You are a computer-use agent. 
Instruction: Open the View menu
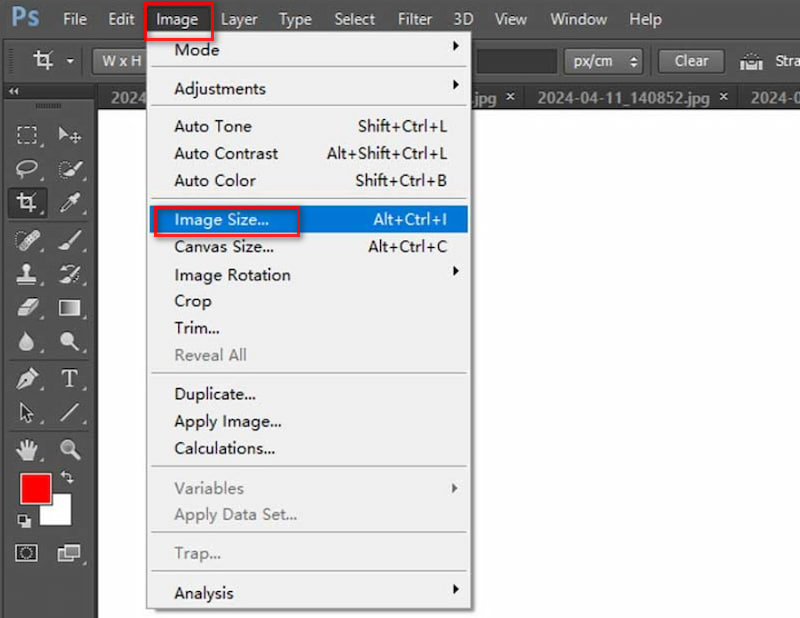pyautogui.click(x=510, y=19)
